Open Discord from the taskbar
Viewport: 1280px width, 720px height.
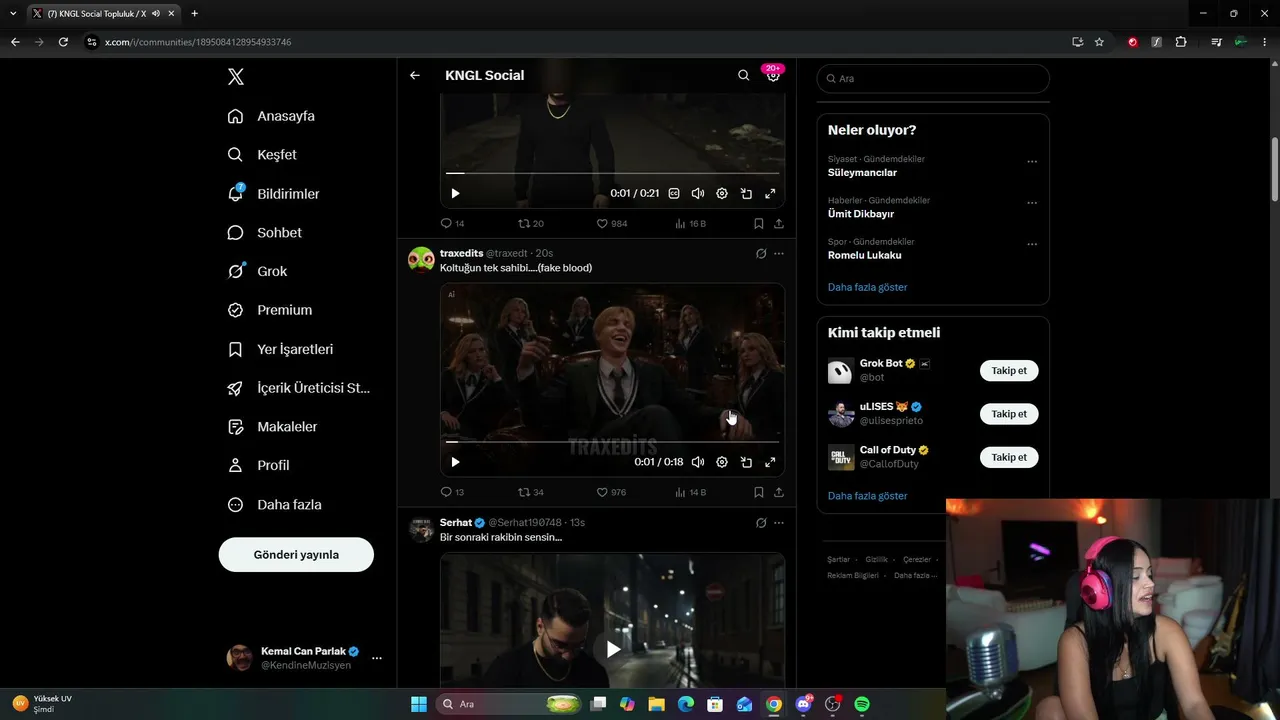pyautogui.click(x=804, y=704)
